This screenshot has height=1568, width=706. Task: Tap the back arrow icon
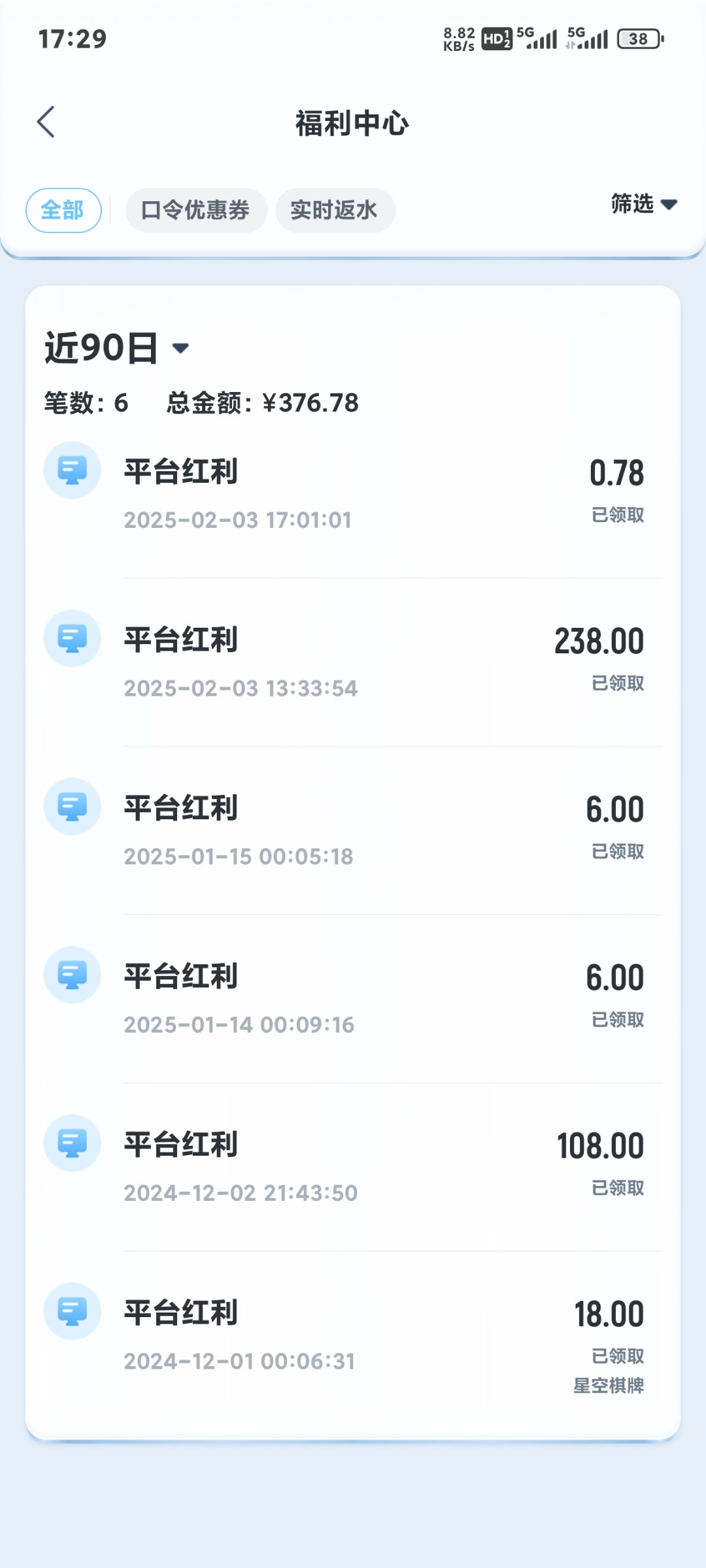click(46, 122)
